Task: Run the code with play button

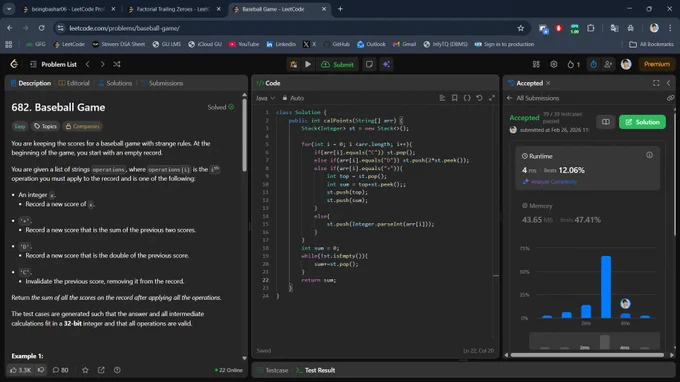Action: (307, 64)
